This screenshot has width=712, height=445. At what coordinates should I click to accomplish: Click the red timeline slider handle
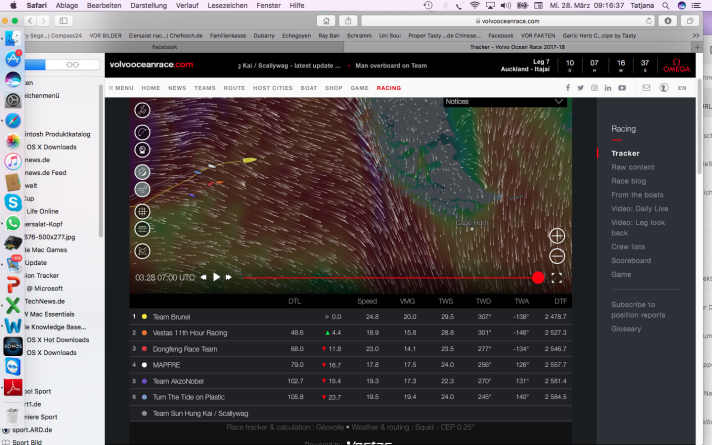pos(538,277)
